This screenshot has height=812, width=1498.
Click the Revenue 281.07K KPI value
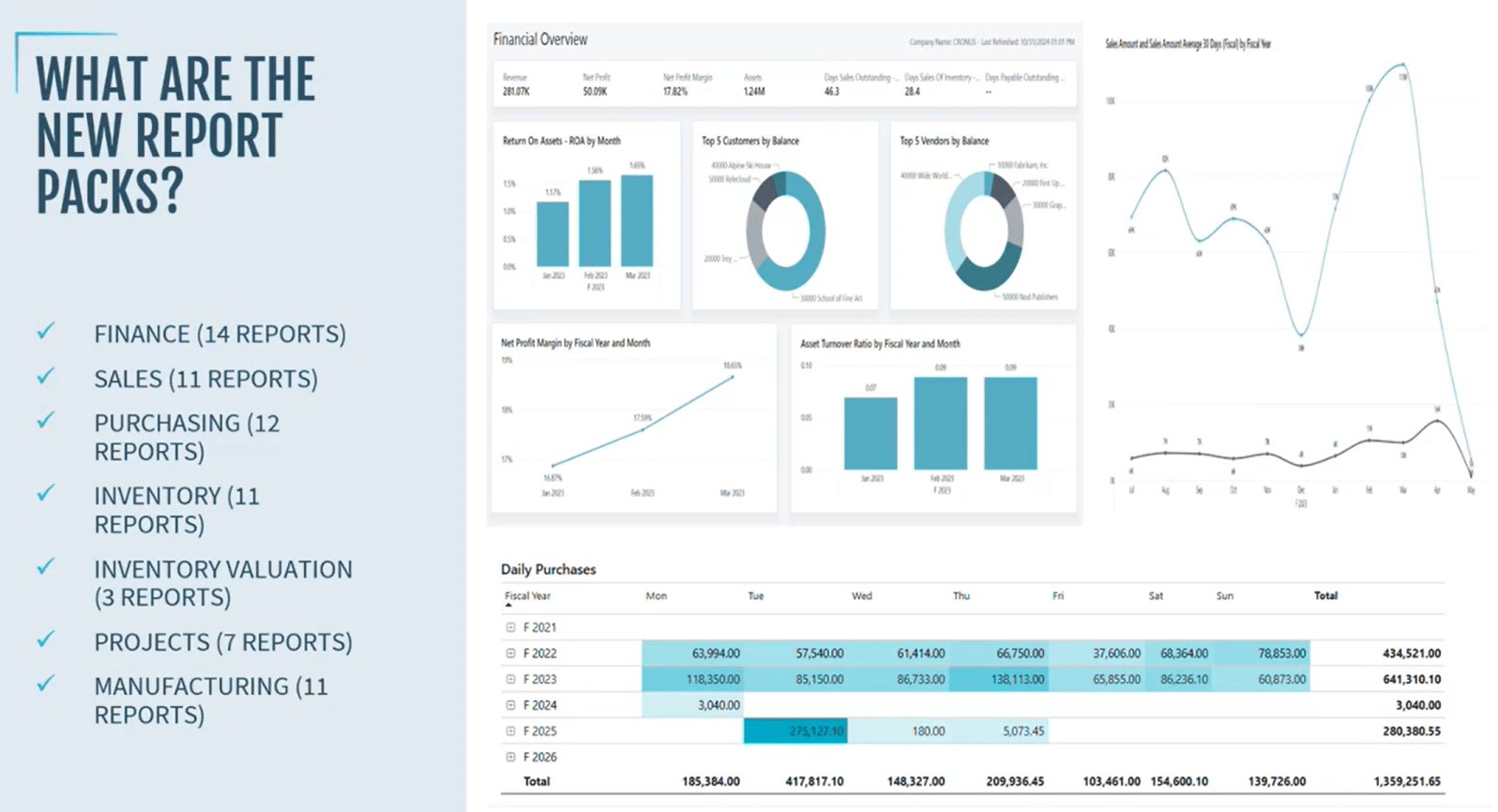(516, 92)
